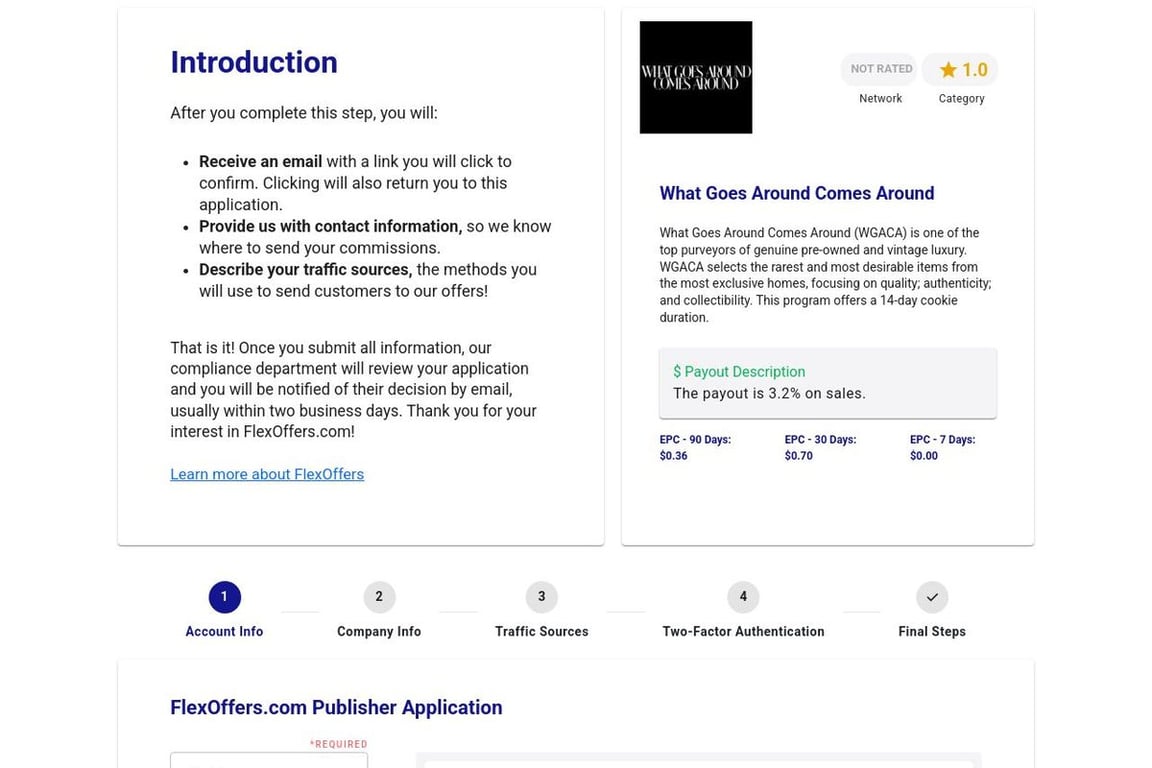Click the Network label under NOT RATED

(x=880, y=98)
